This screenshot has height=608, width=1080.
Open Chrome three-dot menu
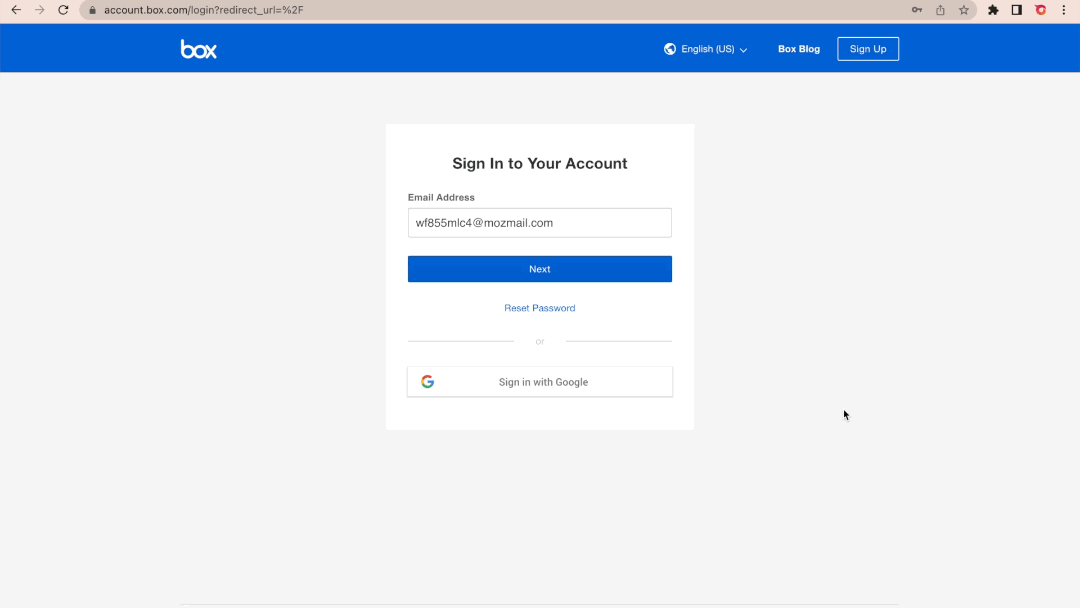pos(1063,10)
